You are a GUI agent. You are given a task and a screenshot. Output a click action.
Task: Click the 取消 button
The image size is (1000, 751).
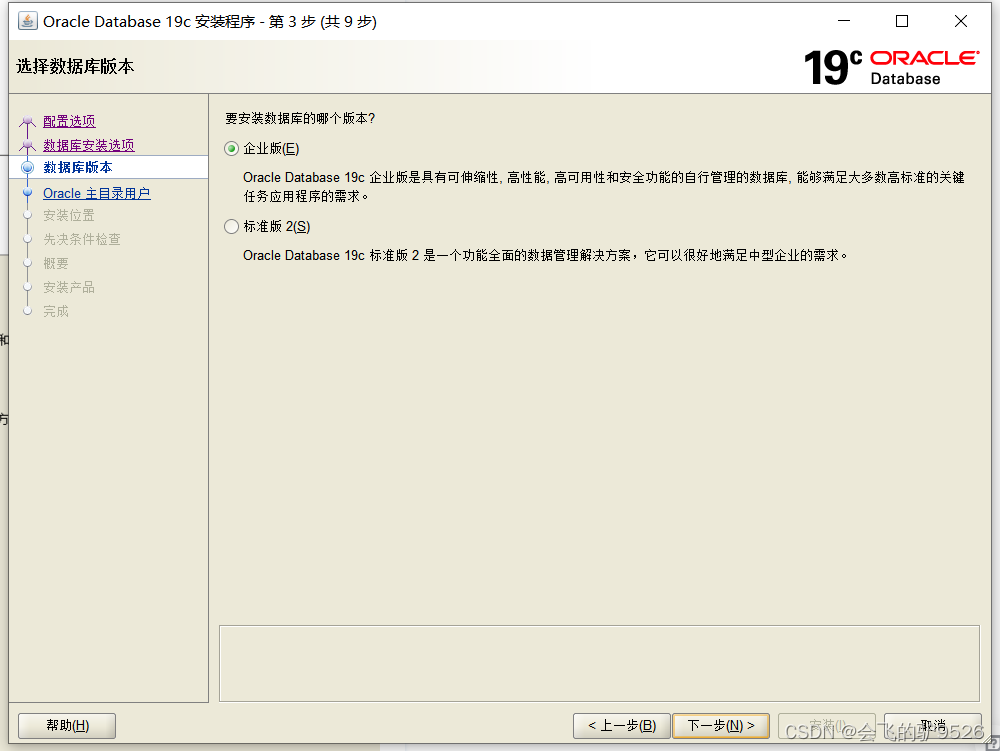(x=932, y=725)
